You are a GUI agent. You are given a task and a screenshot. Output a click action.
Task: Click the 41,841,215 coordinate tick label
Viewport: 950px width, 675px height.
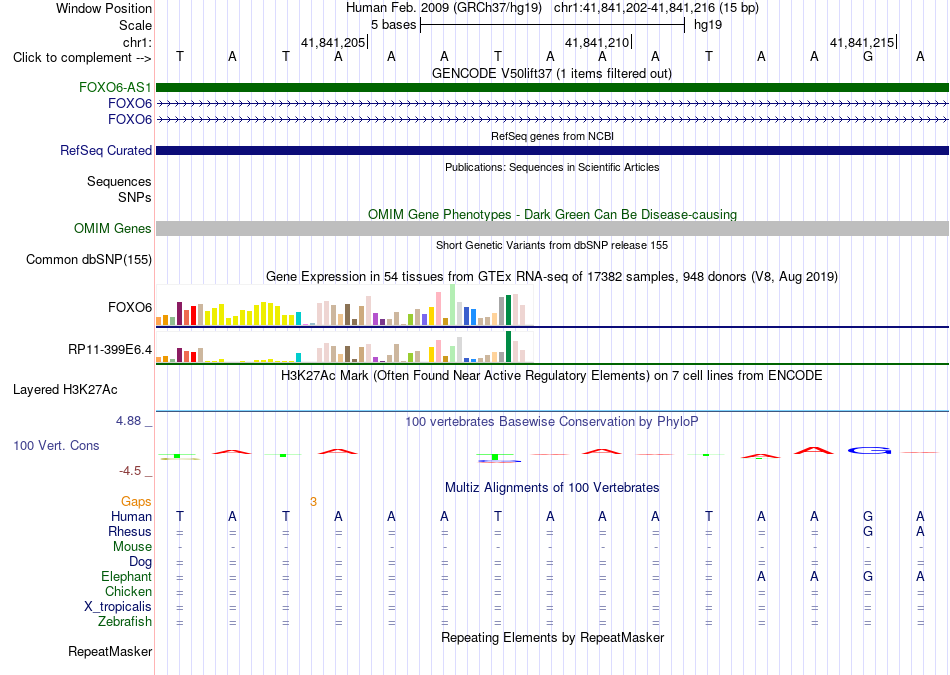point(862,42)
